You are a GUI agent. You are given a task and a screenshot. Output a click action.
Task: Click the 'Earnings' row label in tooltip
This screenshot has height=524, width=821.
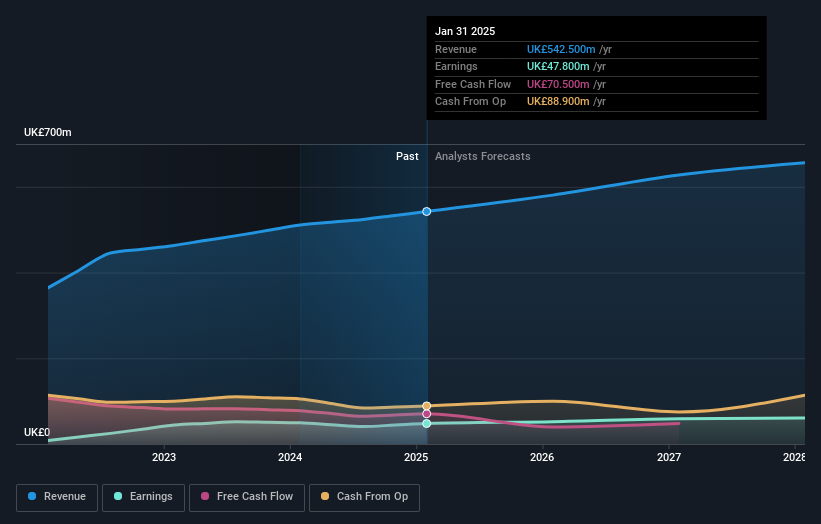(x=456, y=66)
